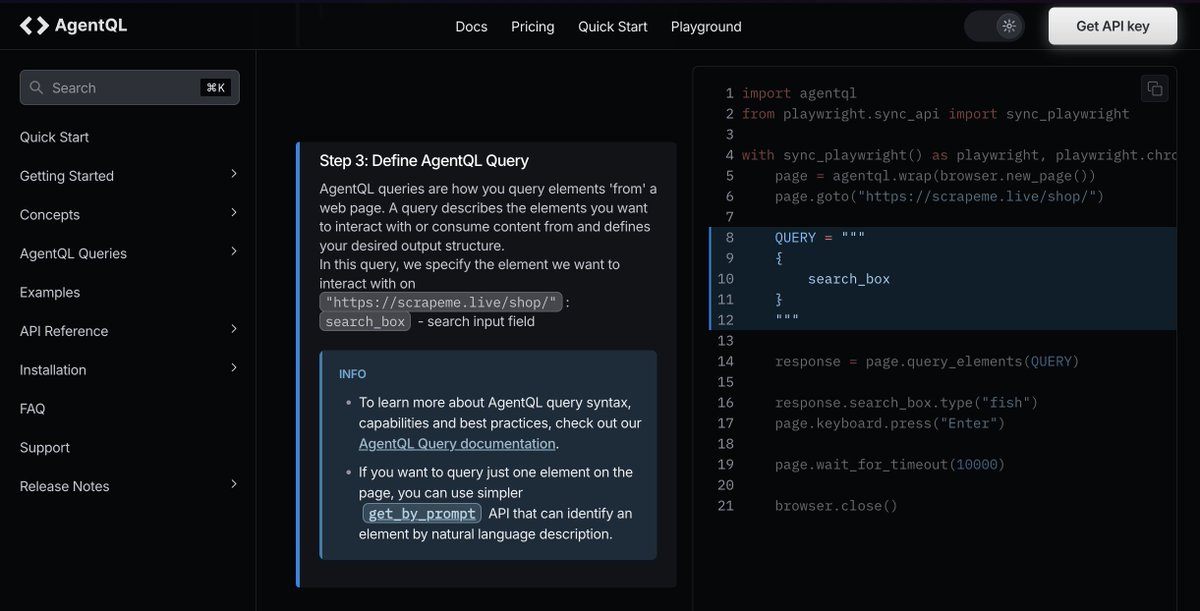Image resolution: width=1200 pixels, height=611 pixels.
Task: Click code line 1 import agentql
Action: click(799, 93)
